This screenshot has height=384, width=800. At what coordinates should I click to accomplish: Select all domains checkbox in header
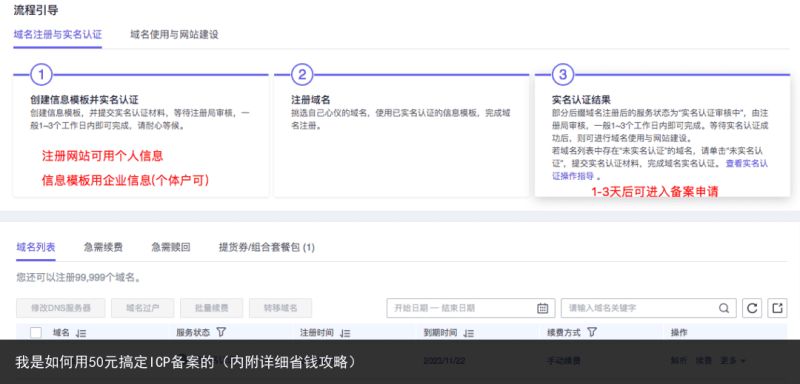click(x=36, y=333)
